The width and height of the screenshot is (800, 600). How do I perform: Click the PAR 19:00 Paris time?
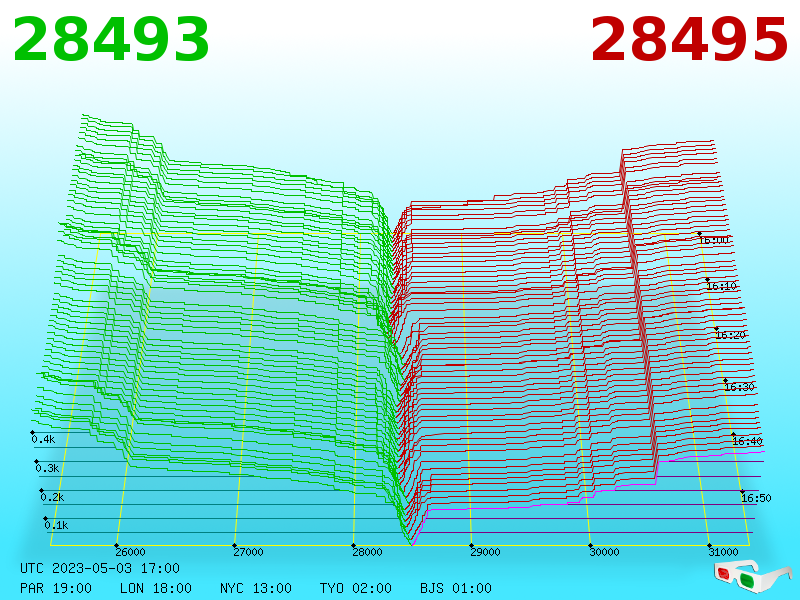coord(56,588)
